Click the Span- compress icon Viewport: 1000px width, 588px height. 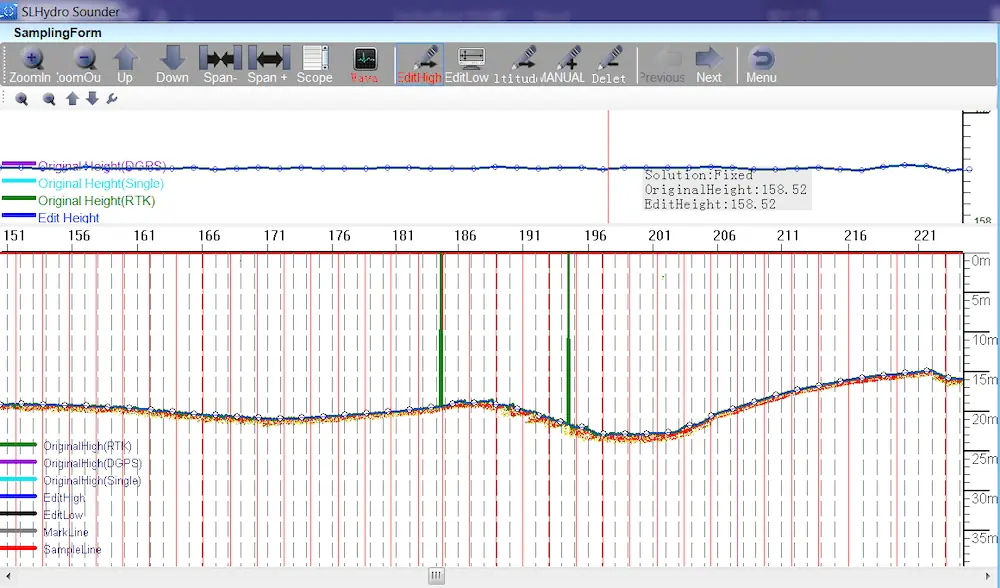[x=221, y=59]
